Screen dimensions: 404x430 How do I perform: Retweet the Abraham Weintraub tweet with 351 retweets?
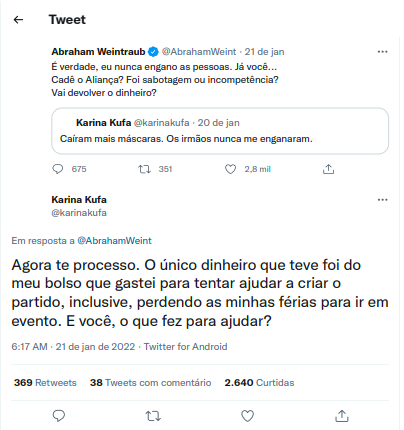point(144,169)
